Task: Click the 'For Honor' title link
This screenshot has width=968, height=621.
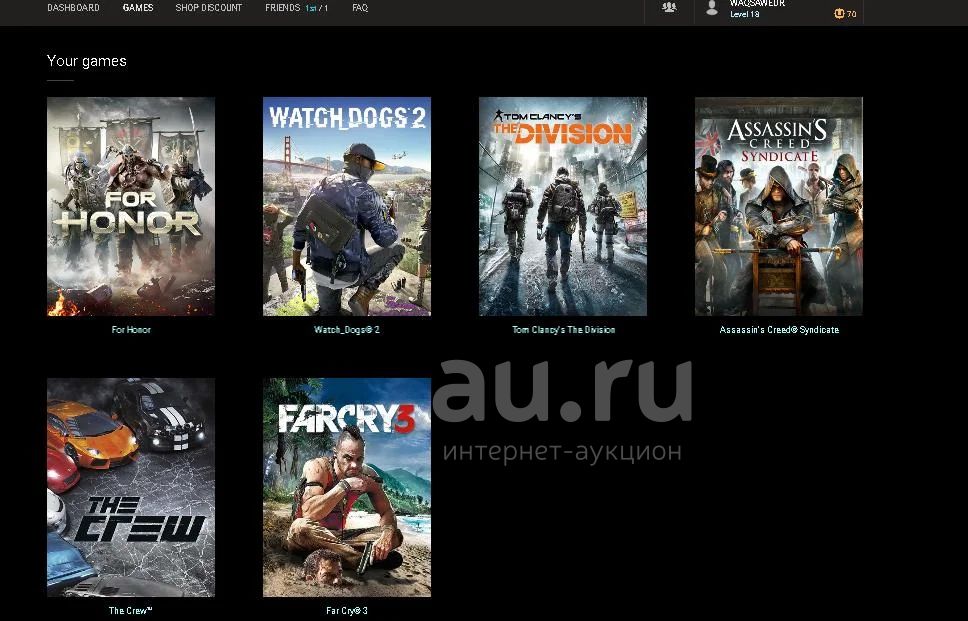Action: (131, 330)
